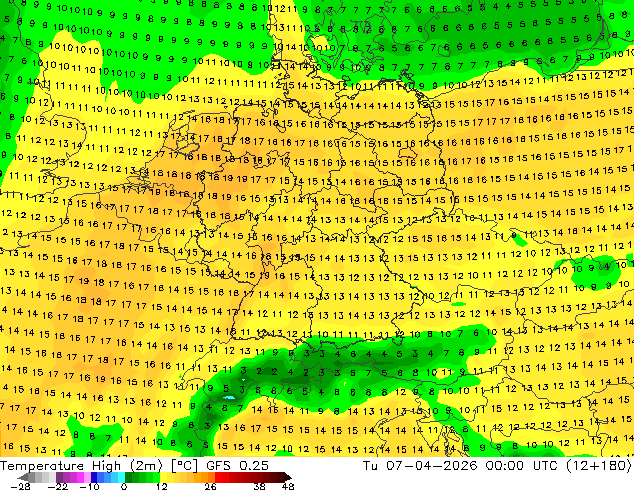The width and height of the screenshot is (634, 490).
Task: Click the dark right arrow tip of the color scale
Action: click(288, 477)
